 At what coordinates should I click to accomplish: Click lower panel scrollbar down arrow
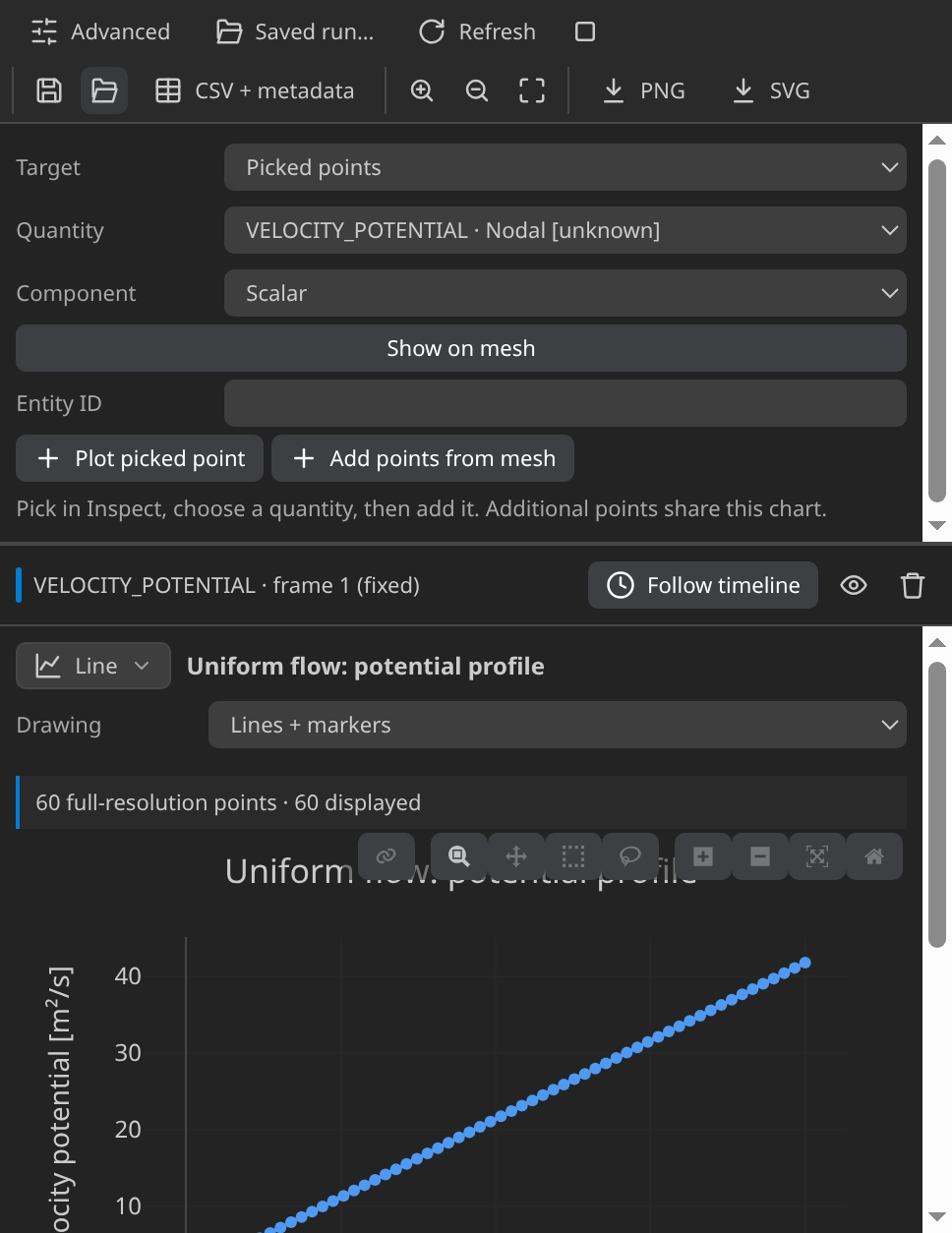pyautogui.click(x=937, y=1216)
